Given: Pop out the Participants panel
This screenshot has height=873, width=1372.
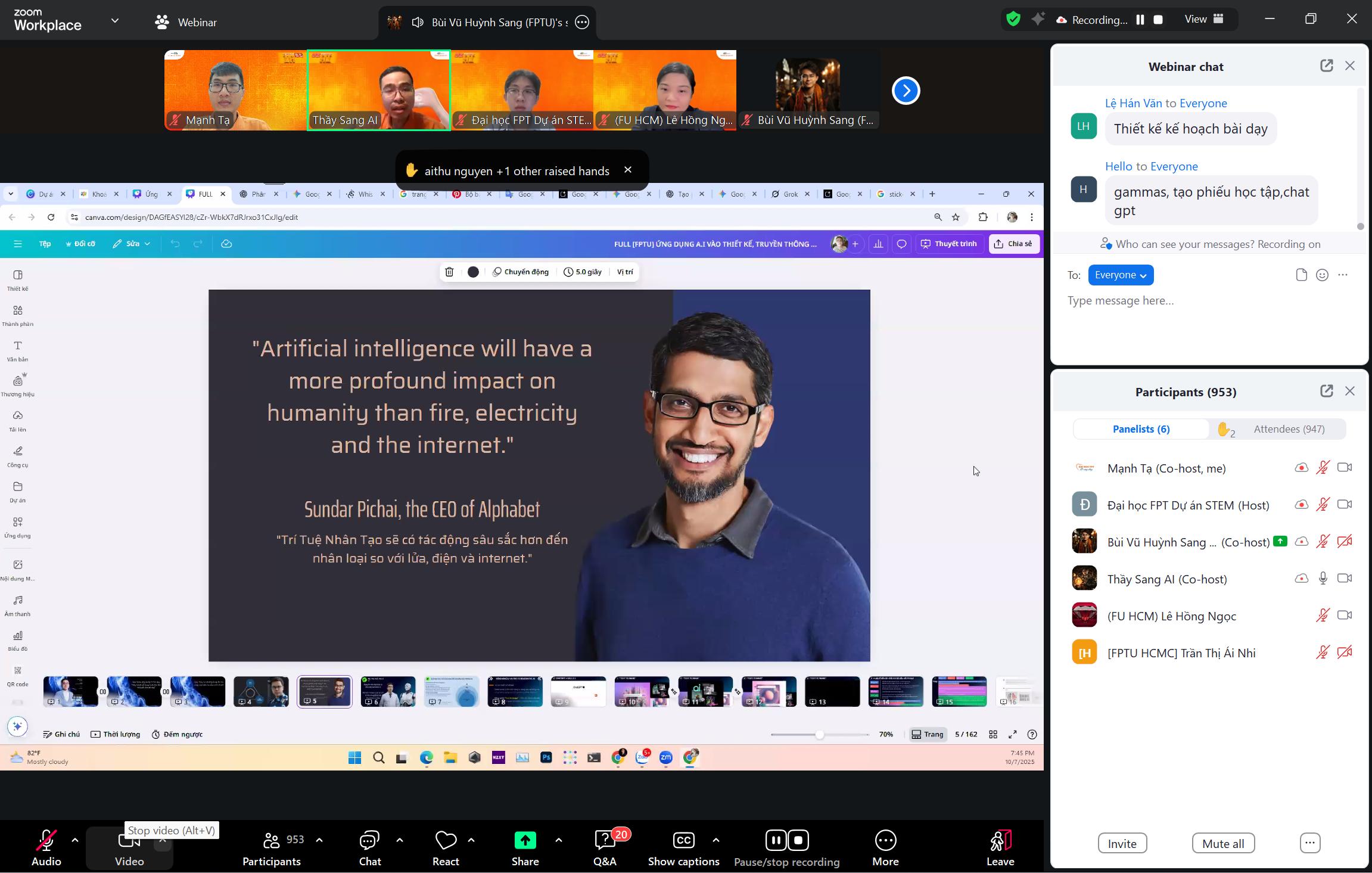Looking at the screenshot, I should point(1326,392).
